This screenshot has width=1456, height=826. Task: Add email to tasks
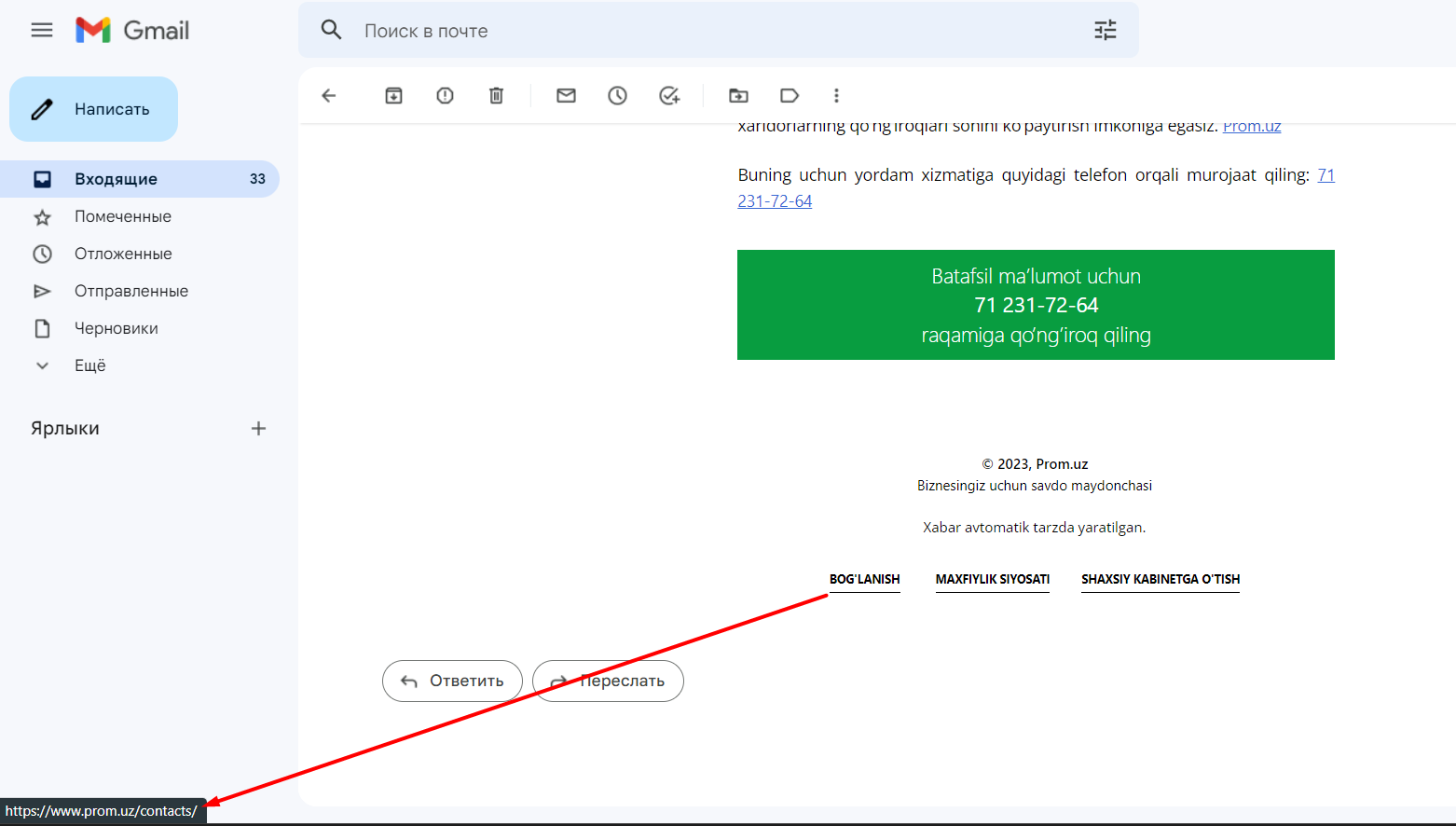(x=669, y=95)
